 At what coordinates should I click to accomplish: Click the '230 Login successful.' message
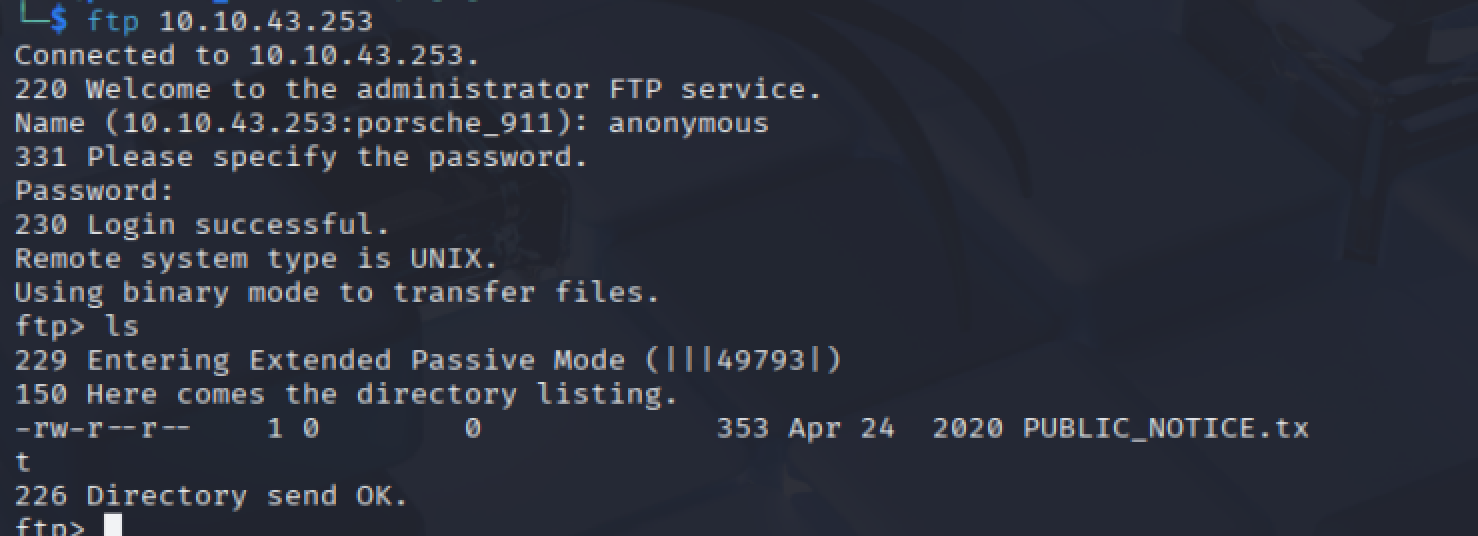(x=201, y=224)
